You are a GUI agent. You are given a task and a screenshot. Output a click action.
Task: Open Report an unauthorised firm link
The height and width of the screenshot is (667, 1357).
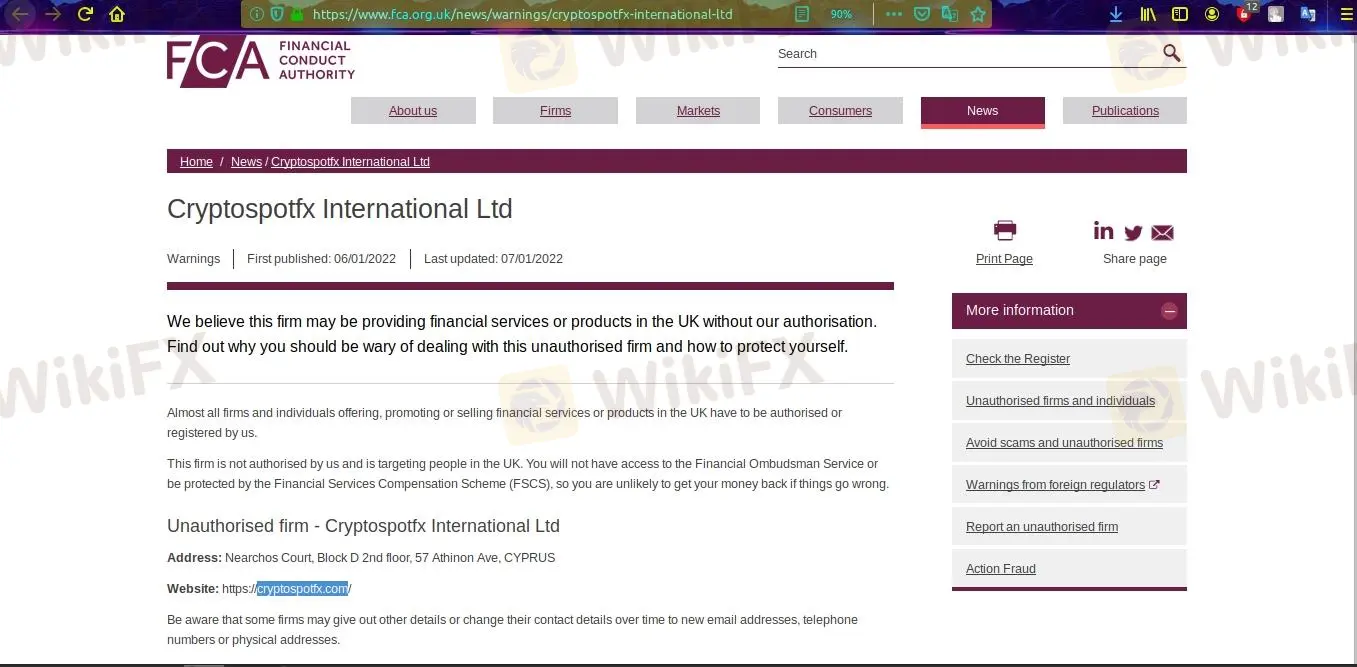point(1042,527)
